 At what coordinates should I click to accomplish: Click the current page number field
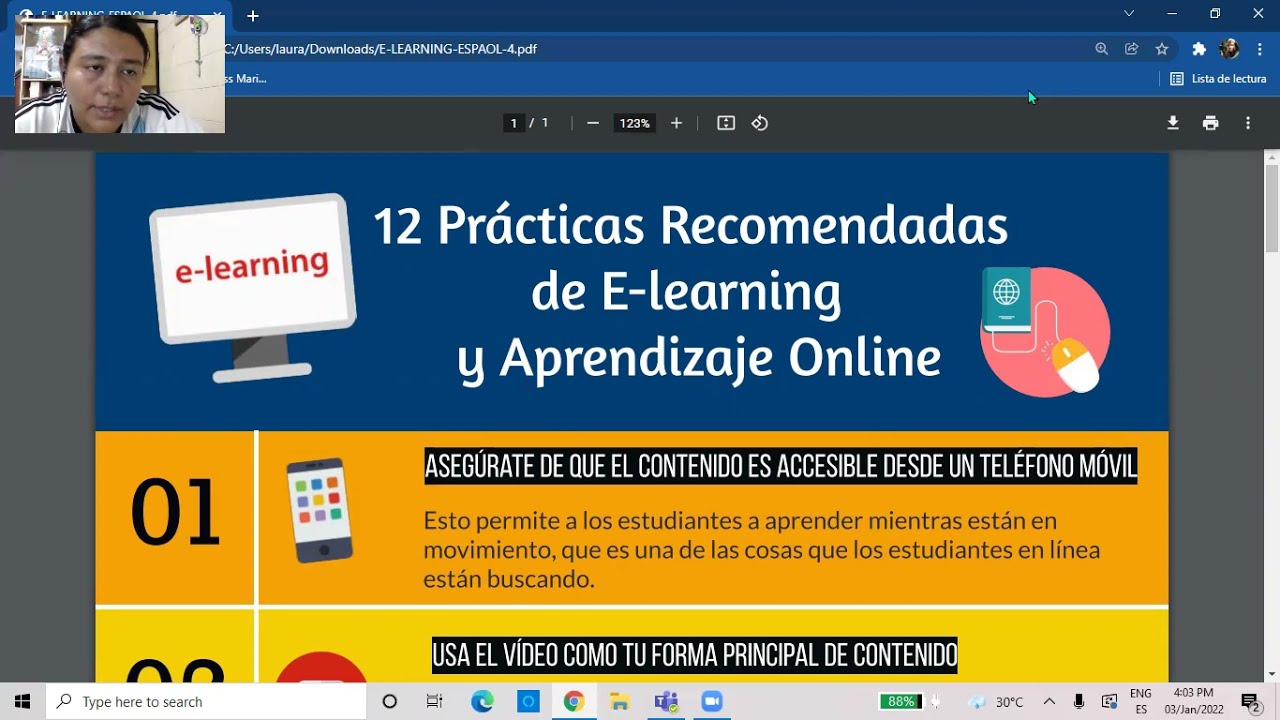coord(514,123)
